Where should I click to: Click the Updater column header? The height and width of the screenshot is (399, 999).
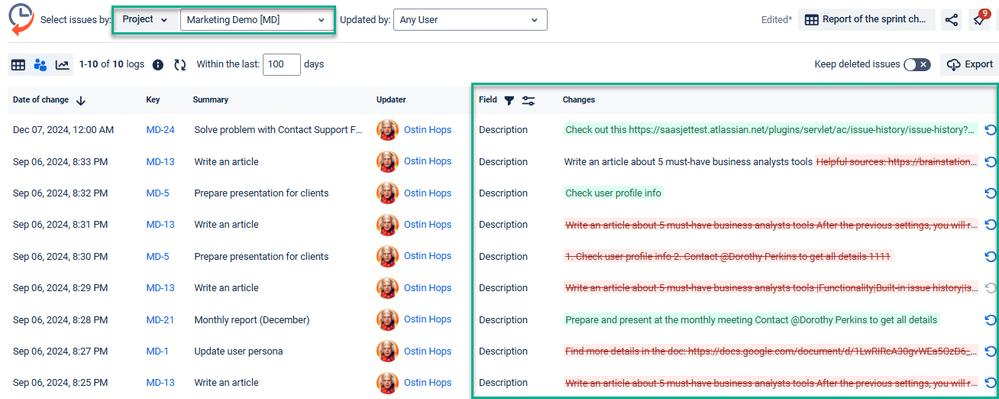coord(391,100)
